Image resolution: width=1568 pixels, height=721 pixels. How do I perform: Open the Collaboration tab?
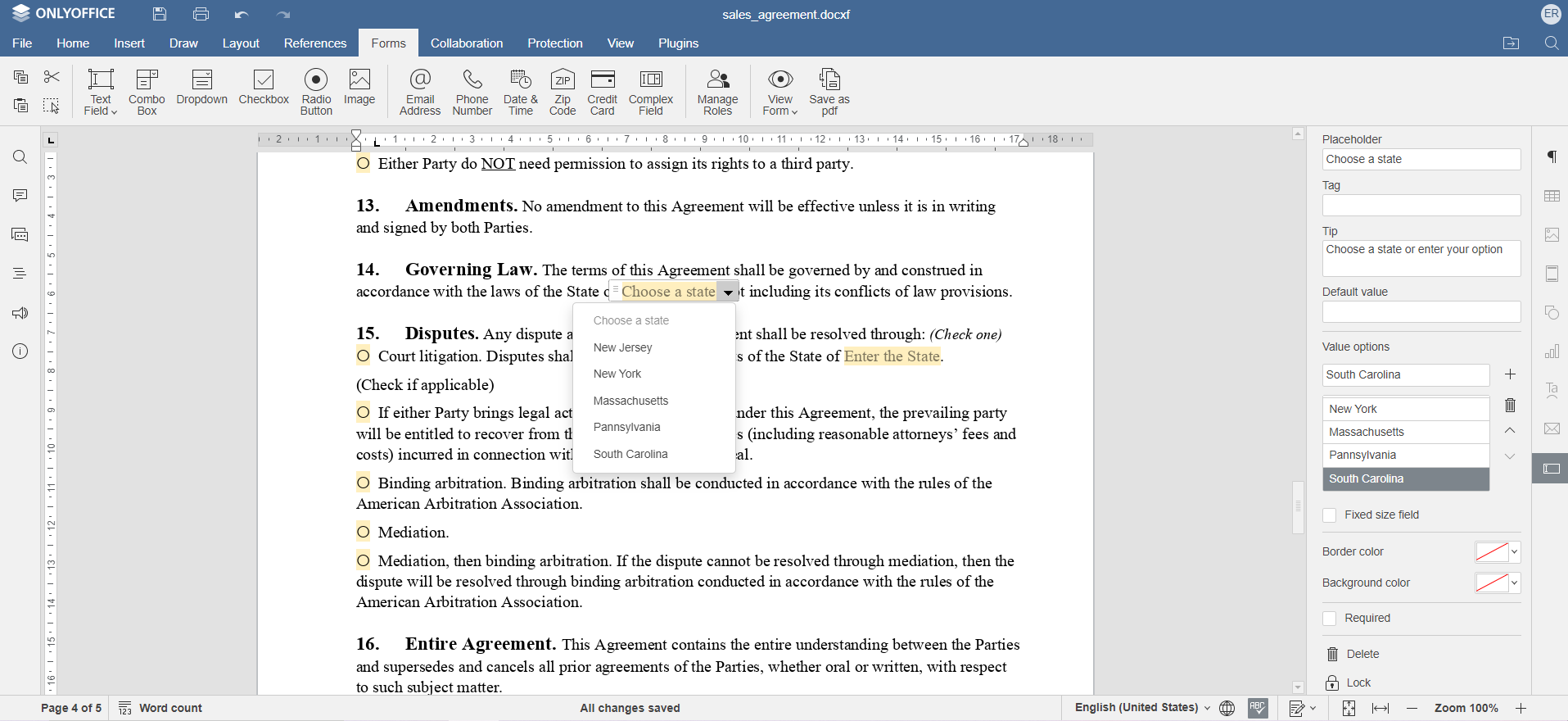(x=467, y=43)
